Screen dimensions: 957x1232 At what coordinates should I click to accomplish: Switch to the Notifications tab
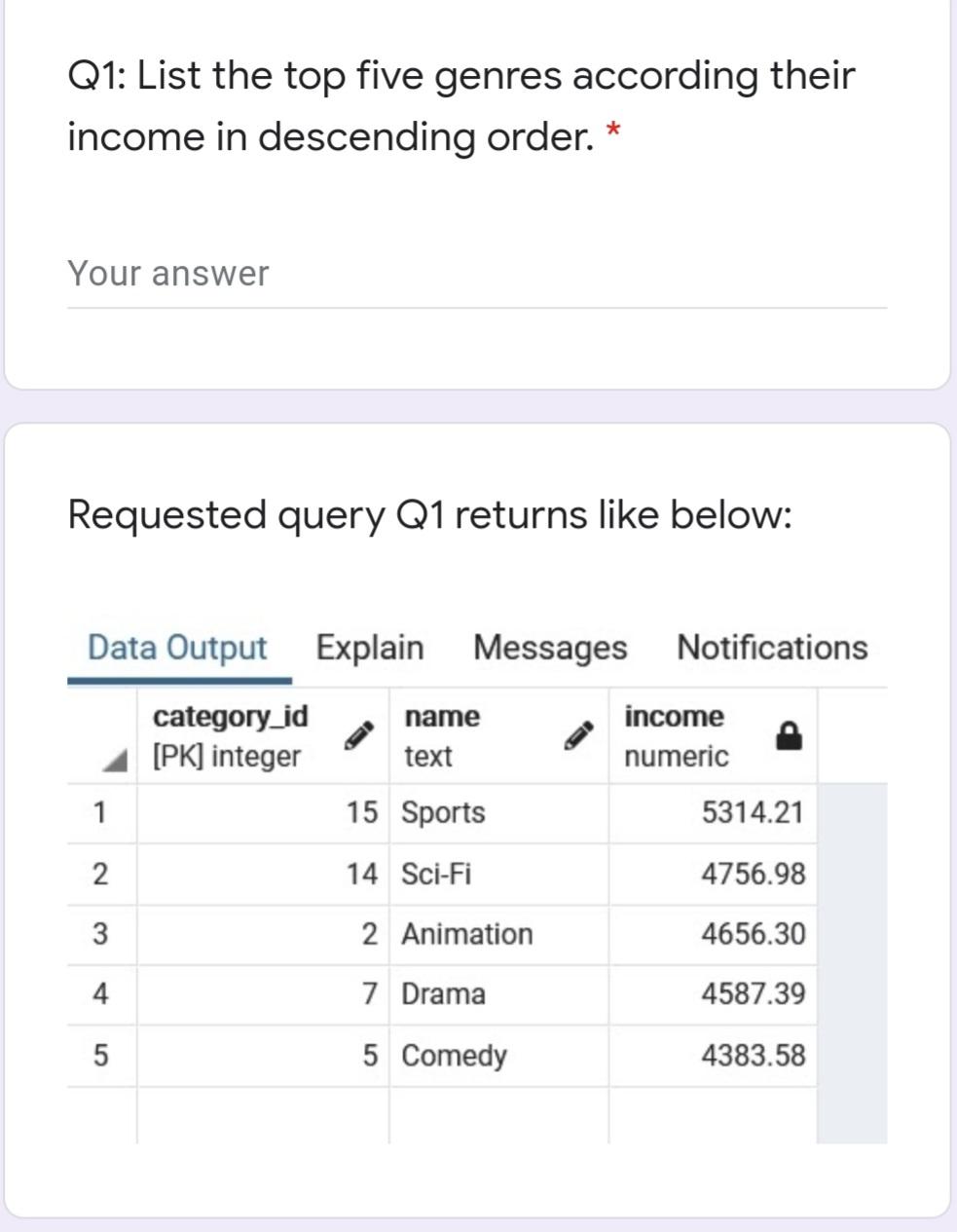[772, 648]
